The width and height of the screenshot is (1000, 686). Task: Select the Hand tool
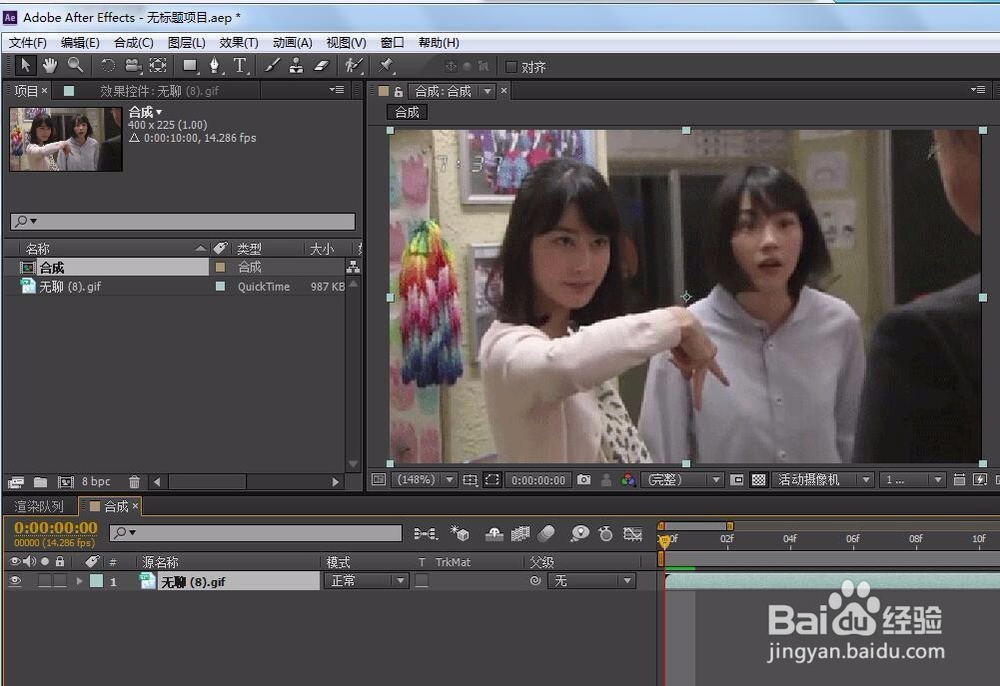click(x=50, y=66)
